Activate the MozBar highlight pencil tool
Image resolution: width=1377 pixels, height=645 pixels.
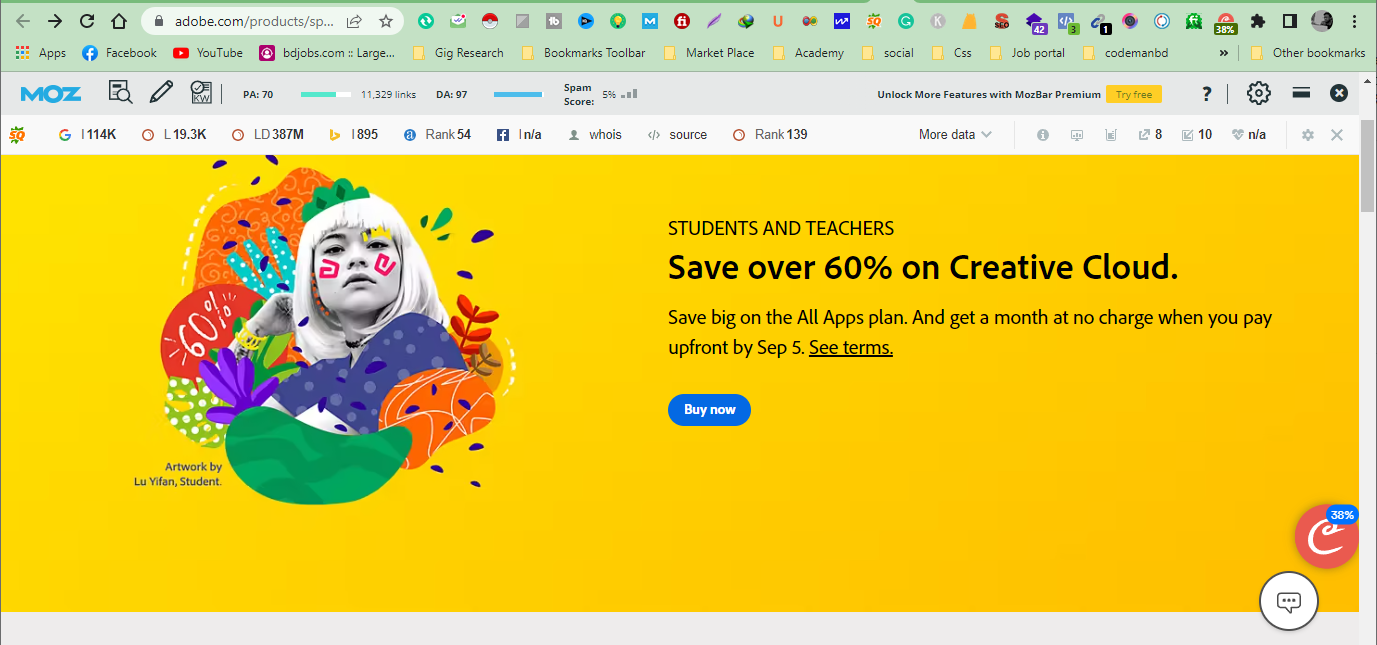(x=161, y=91)
